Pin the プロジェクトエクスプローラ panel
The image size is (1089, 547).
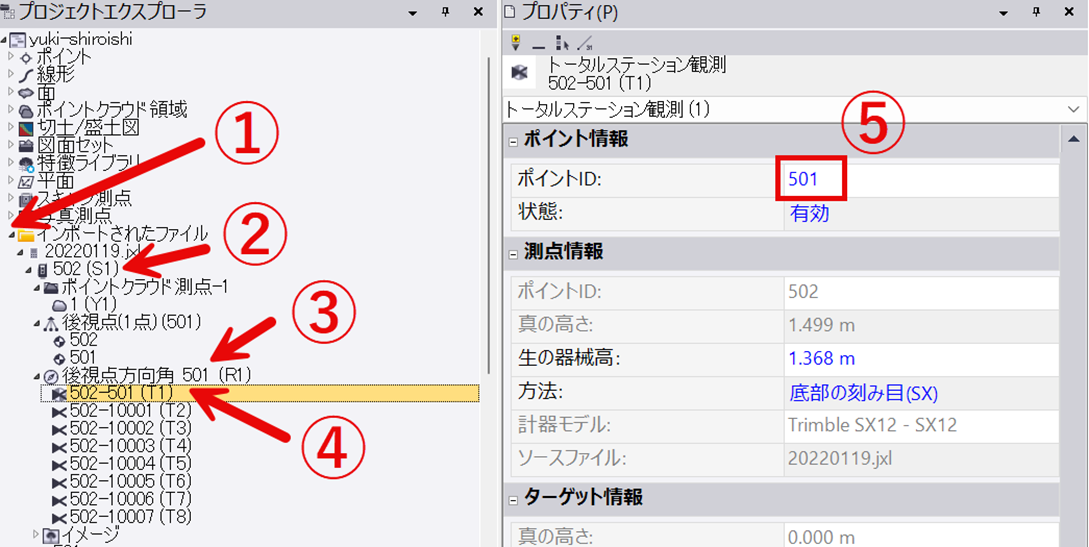[445, 12]
